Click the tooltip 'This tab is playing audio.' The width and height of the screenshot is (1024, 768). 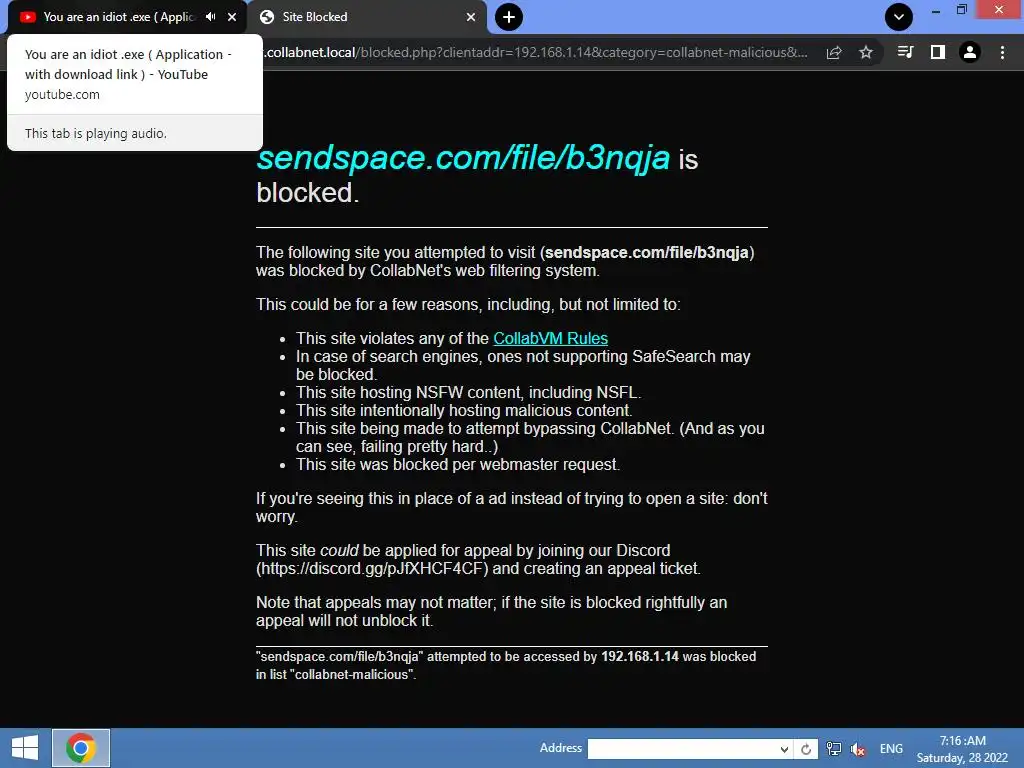click(96, 133)
